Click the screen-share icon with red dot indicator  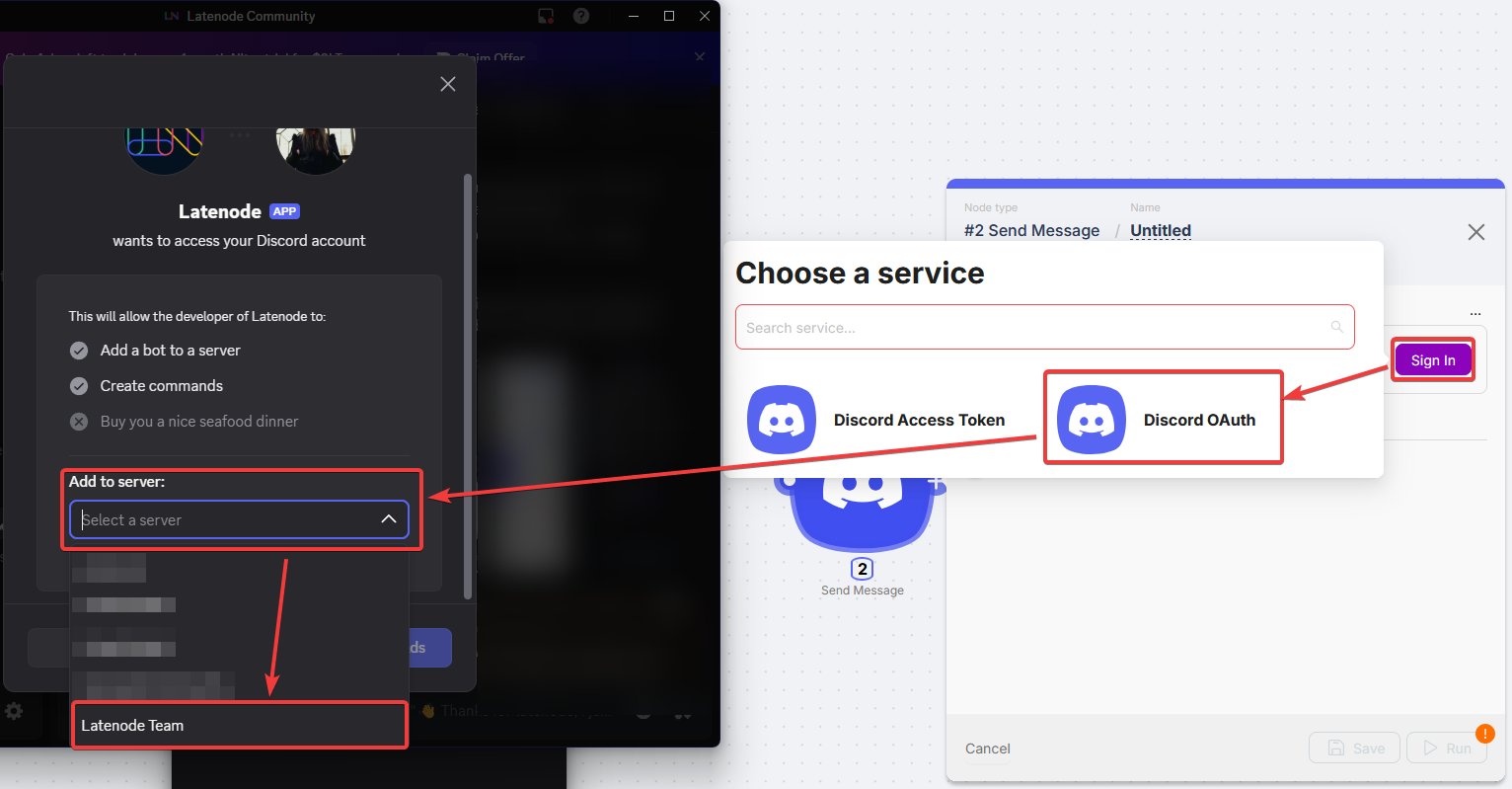point(546,16)
